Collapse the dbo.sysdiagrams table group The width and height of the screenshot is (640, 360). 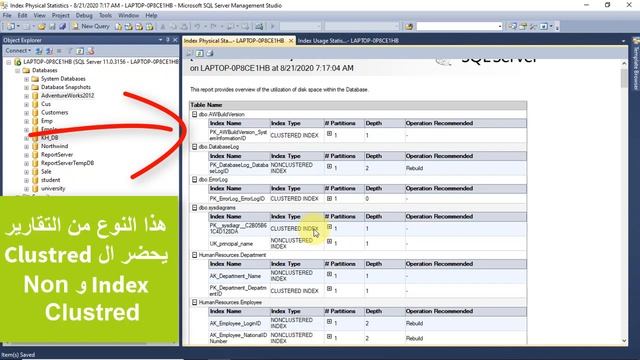(x=195, y=208)
